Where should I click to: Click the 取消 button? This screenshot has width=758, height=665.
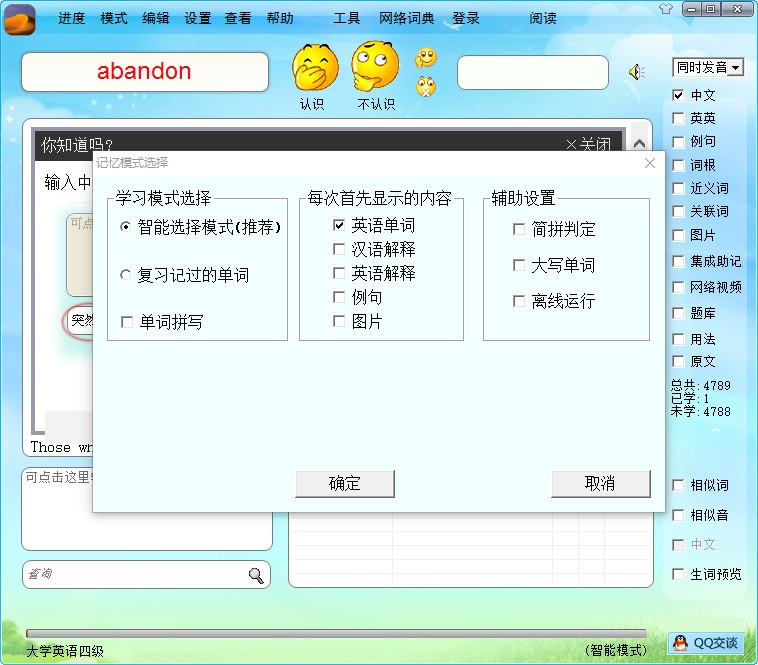pyautogui.click(x=601, y=483)
